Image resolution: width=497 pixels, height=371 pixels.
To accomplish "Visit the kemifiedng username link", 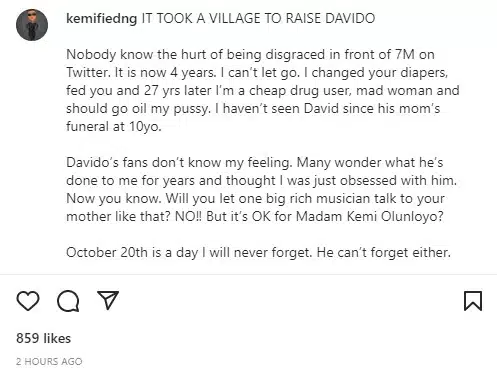I will pyautogui.click(x=102, y=18).
